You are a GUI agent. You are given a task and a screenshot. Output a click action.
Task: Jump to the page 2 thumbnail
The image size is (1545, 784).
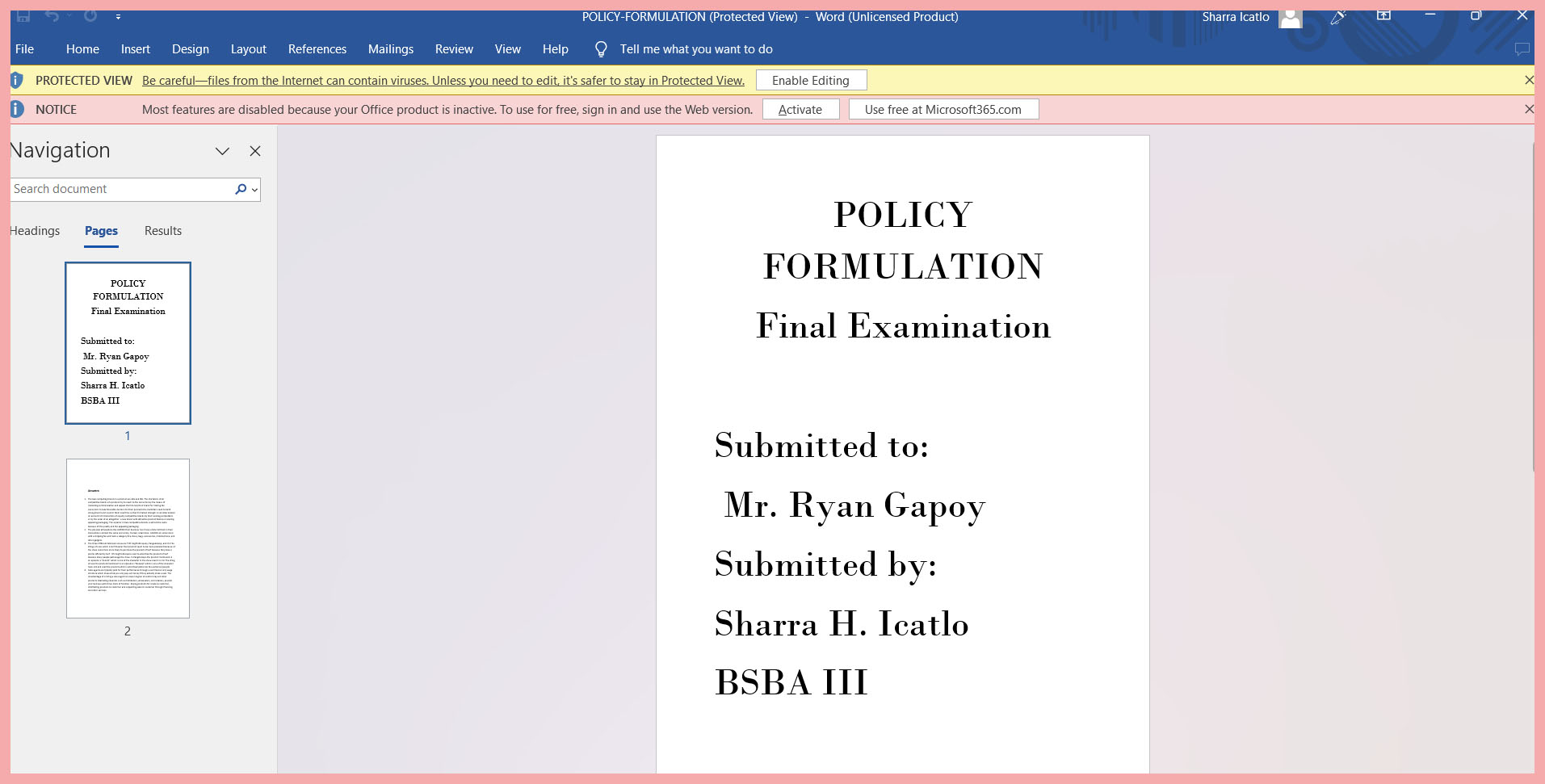(x=128, y=539)
